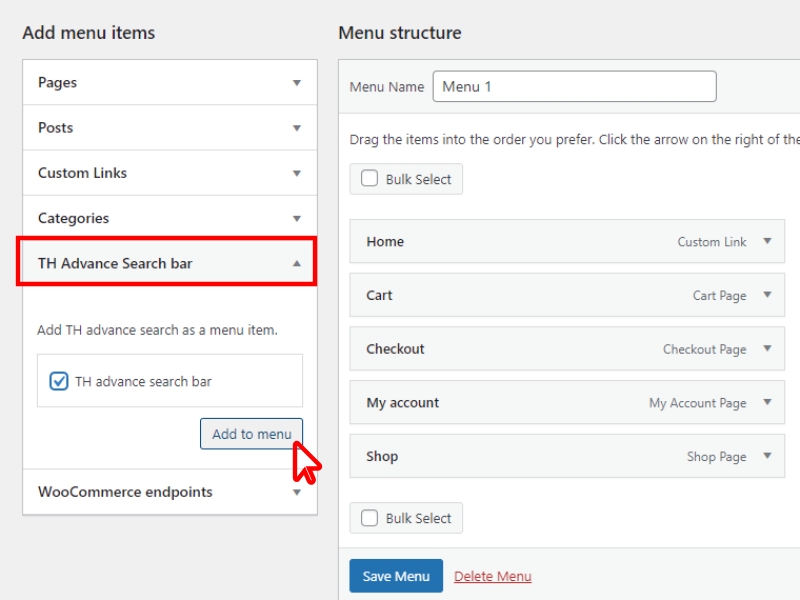Click the Add to menu button
The height and width of the screenshot is (600, 800).
[x=252, y=434]
